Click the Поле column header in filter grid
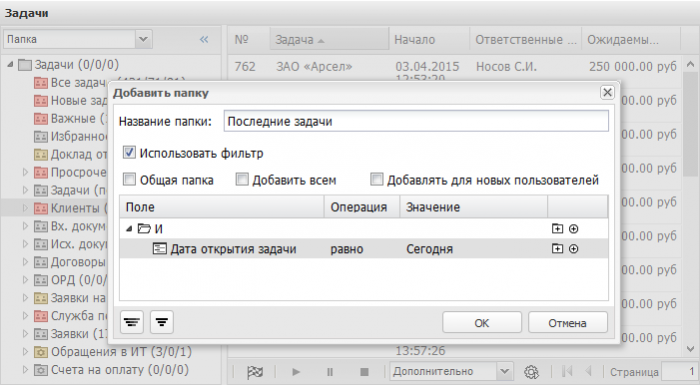The width and height of the screenshot is (700, 385). (x=221, y=207)
